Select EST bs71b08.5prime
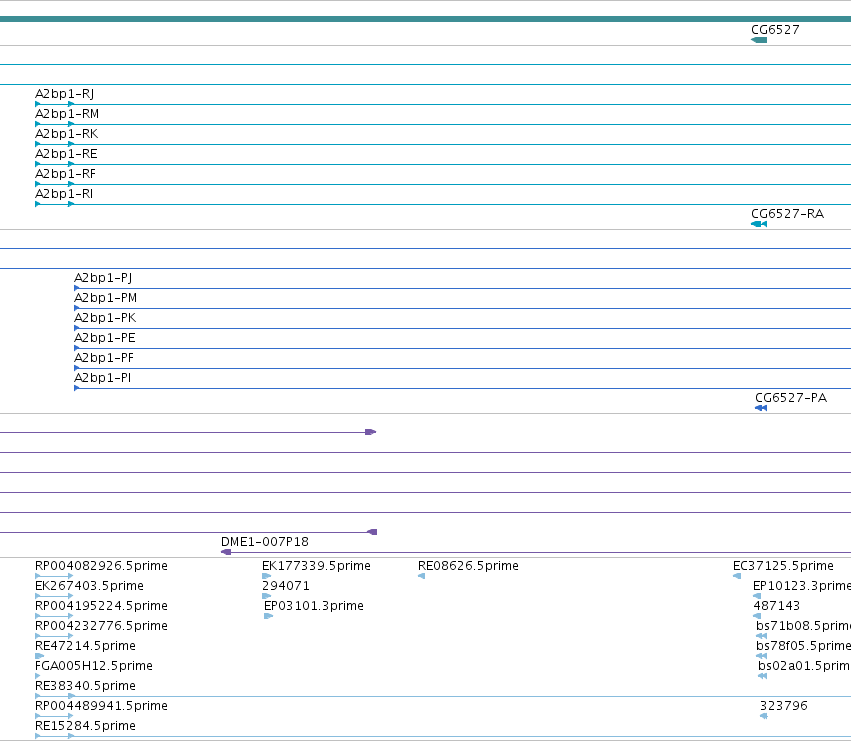Viewport: 851px width, 741px height. (803, 626)
